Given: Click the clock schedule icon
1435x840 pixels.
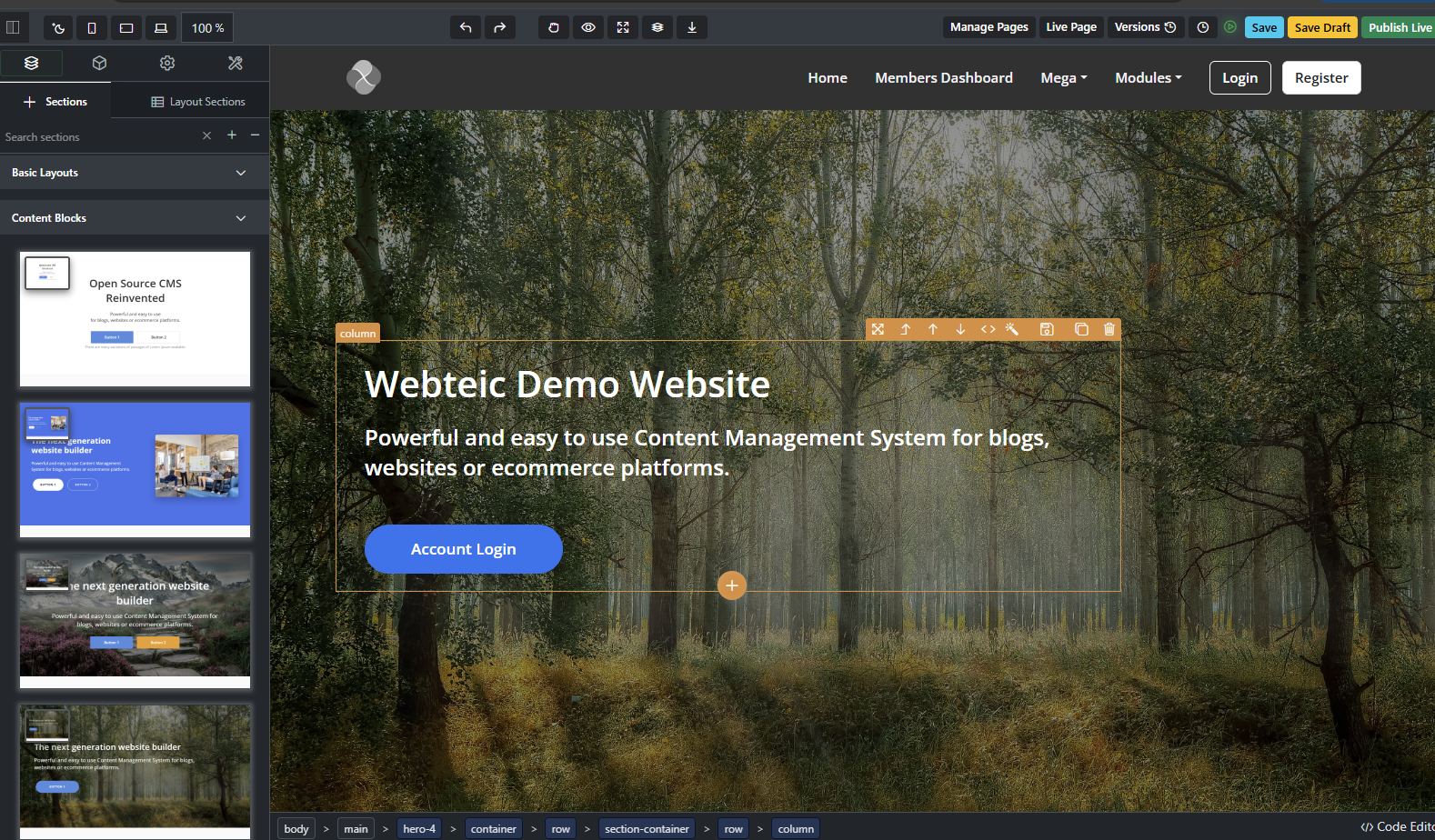Looking at the screenshot, I should [1203, 27].
